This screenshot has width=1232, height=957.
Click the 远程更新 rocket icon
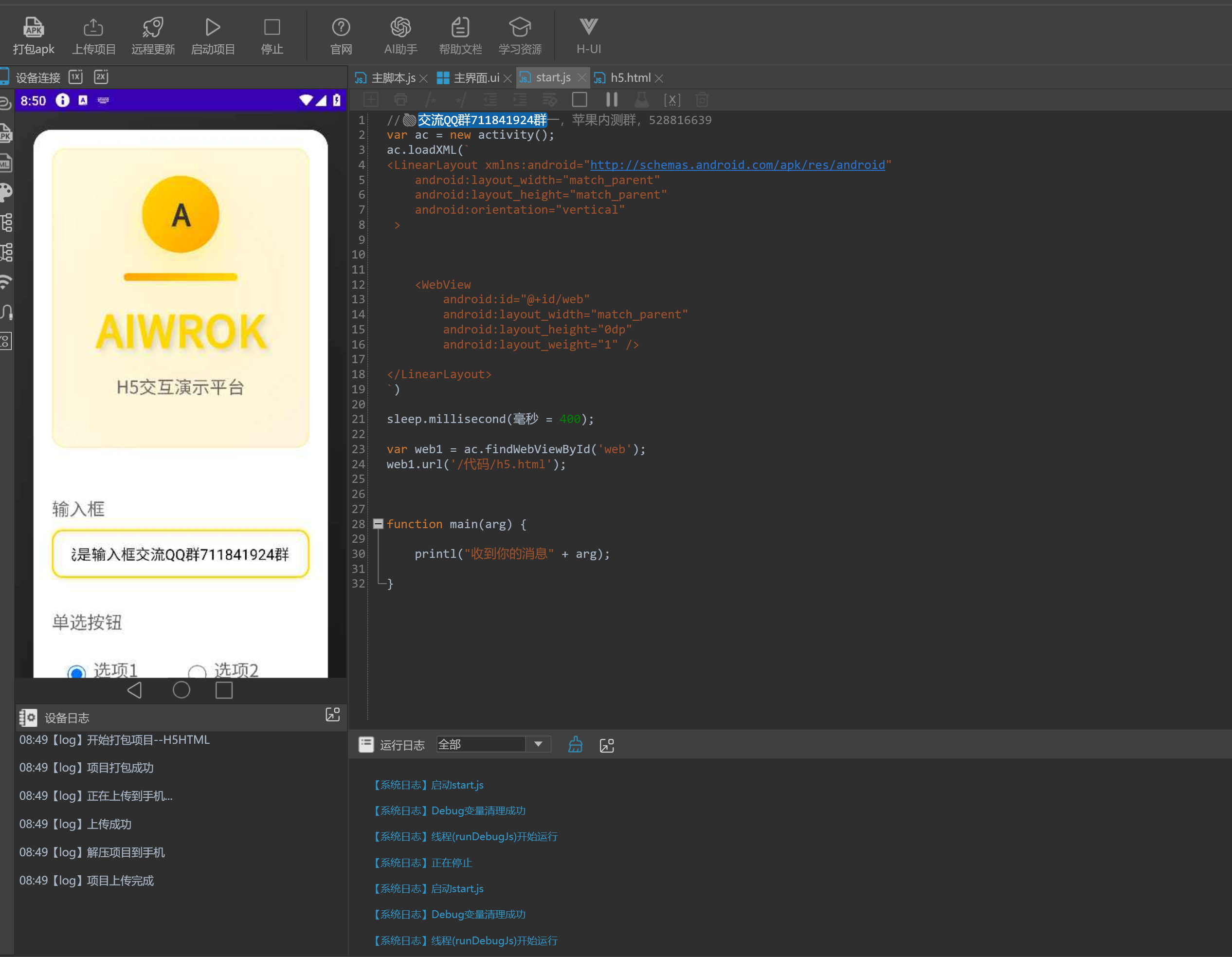tap(153, 36)
